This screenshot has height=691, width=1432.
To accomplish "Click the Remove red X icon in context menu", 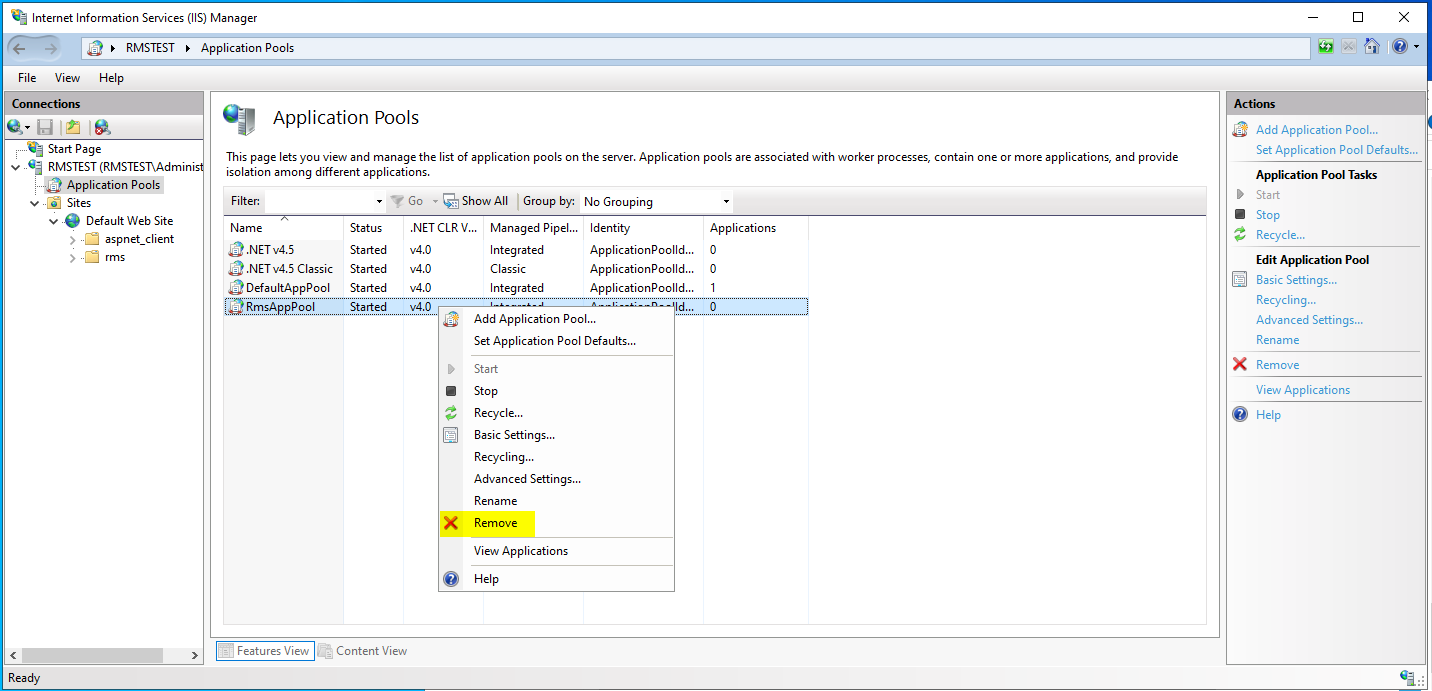I will tap(451, 523).
